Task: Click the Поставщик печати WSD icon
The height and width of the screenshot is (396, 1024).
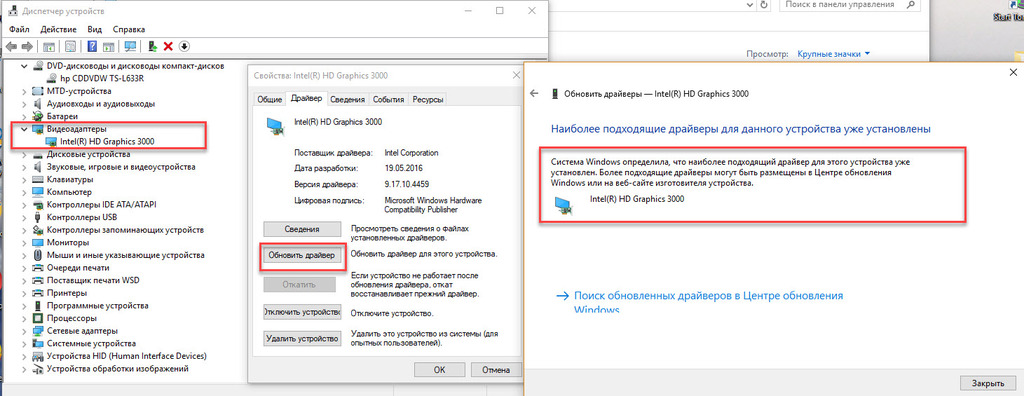Action: coord(37,281)
